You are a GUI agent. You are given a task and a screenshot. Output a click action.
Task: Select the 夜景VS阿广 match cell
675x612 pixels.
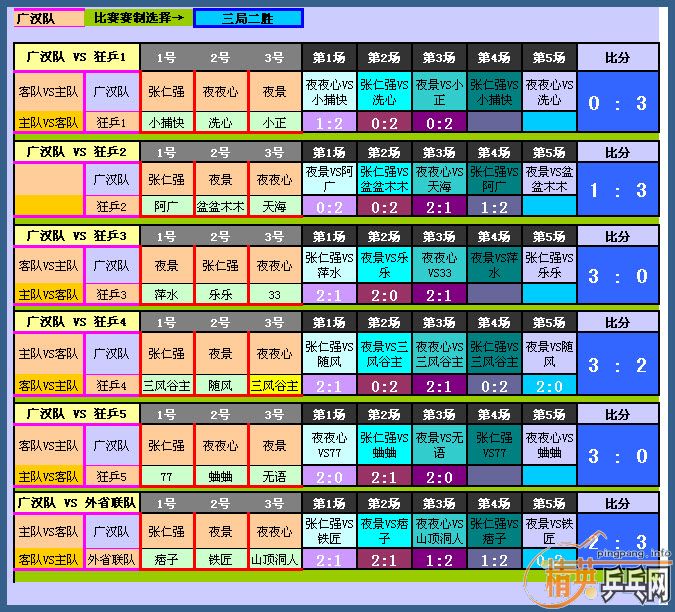[x=329, y=179]
